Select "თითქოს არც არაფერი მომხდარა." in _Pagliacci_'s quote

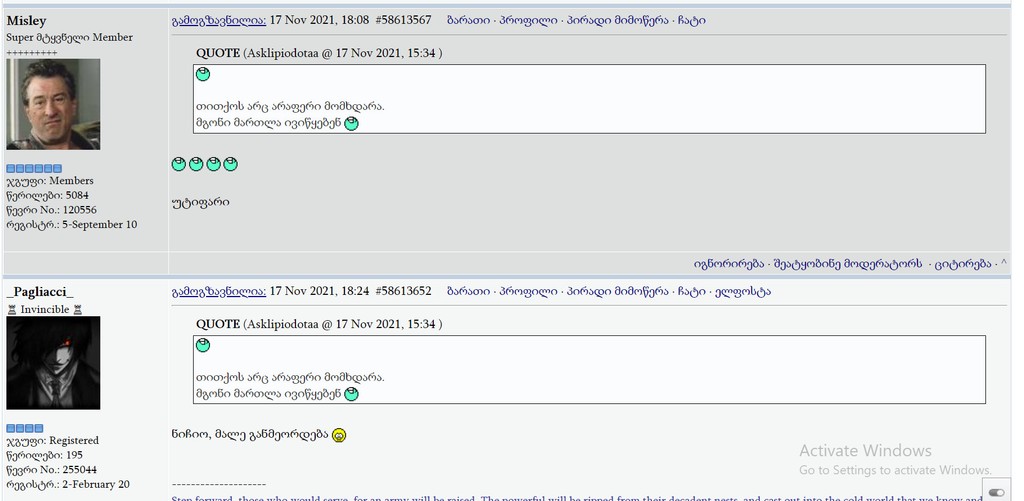click(290, 378)
